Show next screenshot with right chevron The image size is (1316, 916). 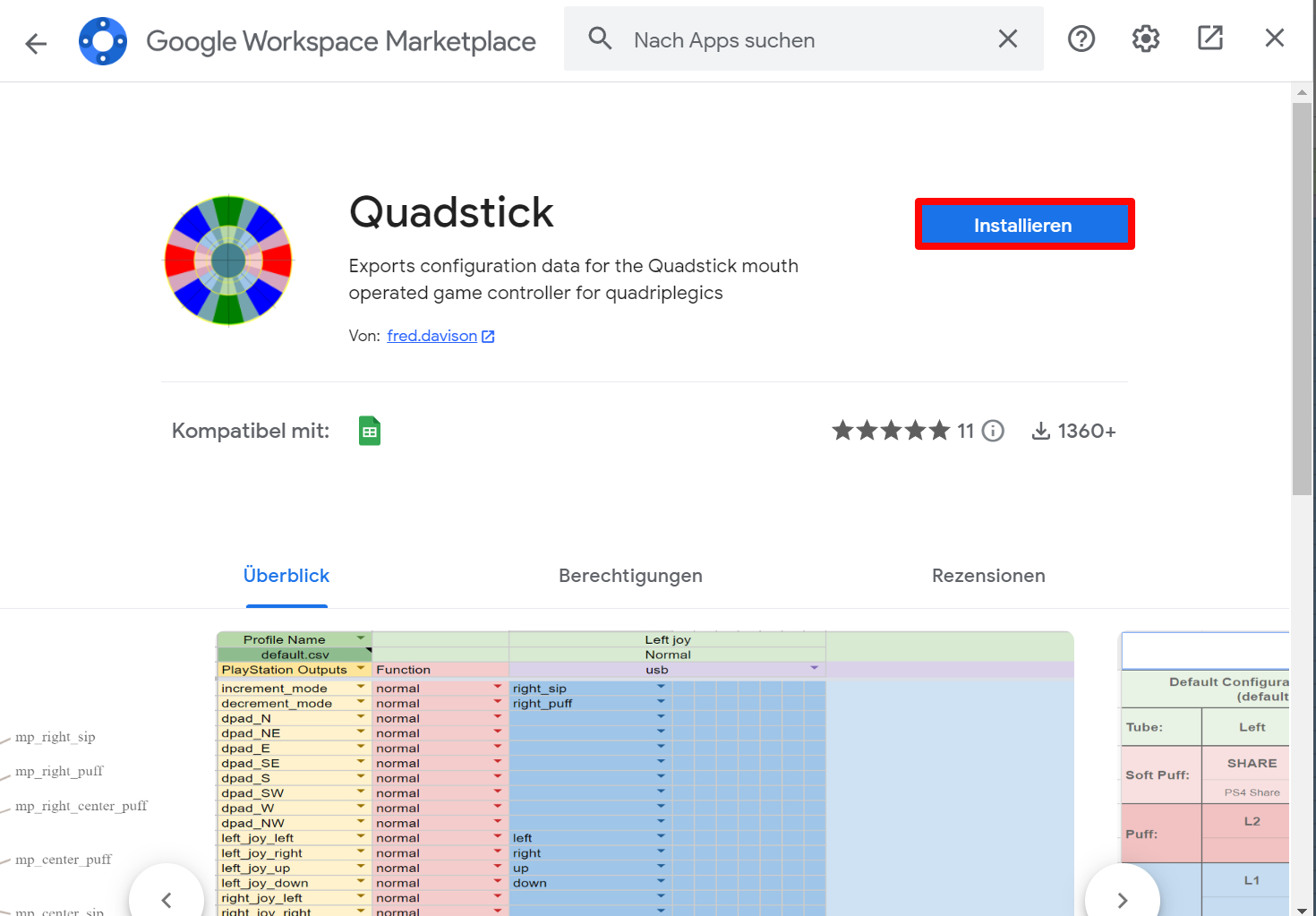coord(1122,898)
